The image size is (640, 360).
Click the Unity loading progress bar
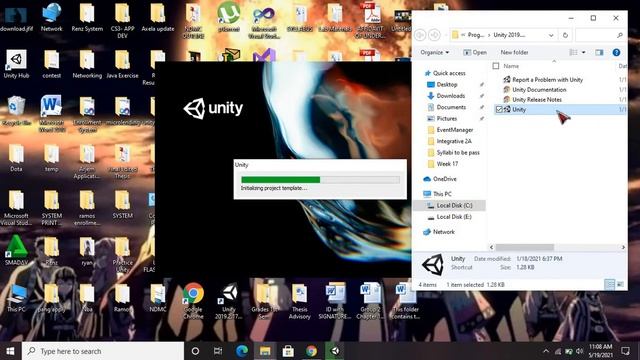pos(320,180)
